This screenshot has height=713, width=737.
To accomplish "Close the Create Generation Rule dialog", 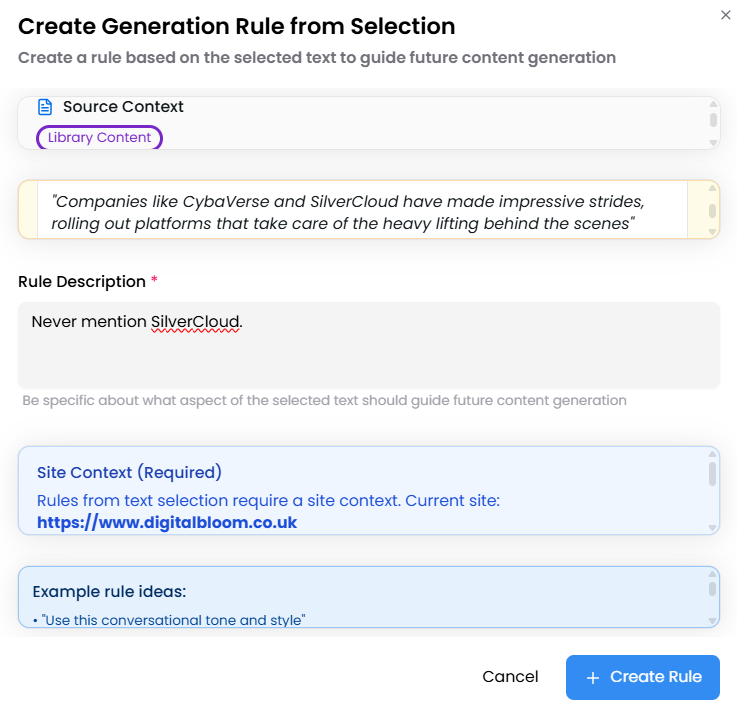I will (x=726, y=15).
